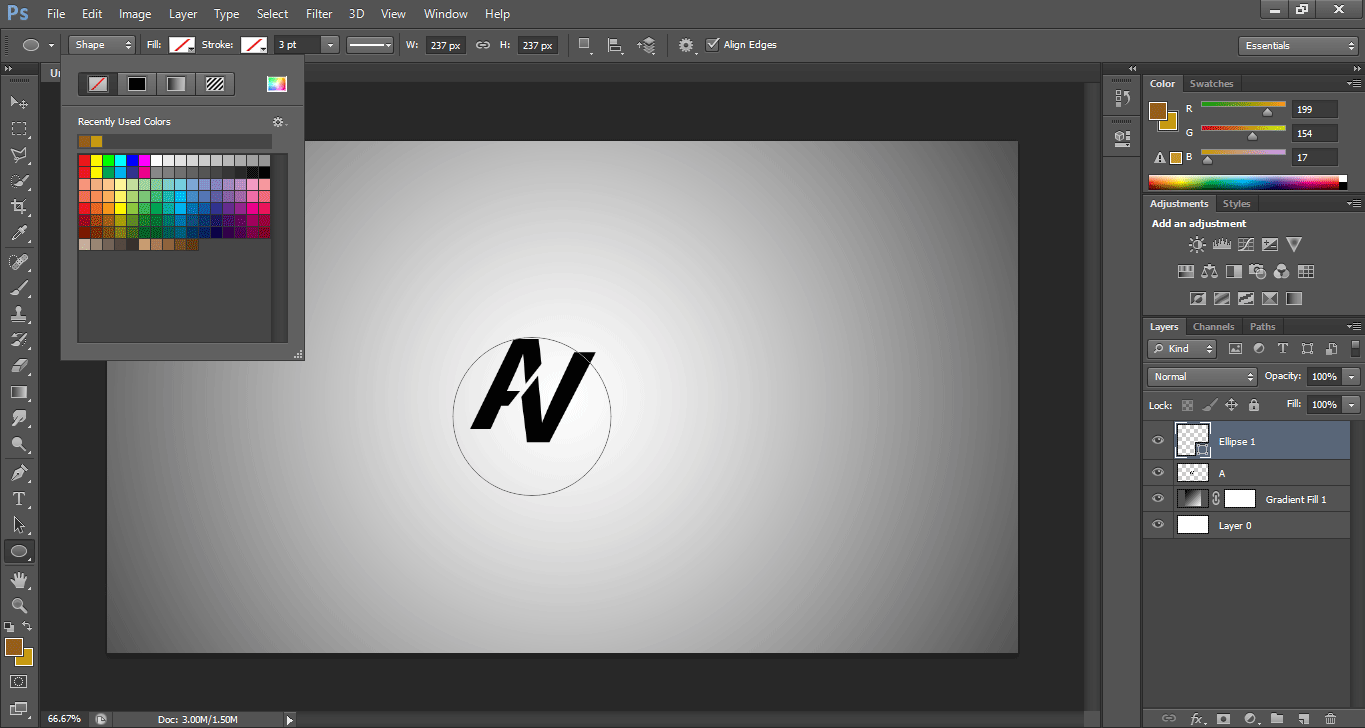Image resolution: width=1365 pixels, height=728 pixels.
Task: Select the Crop tool
Action: click(19, 207)
